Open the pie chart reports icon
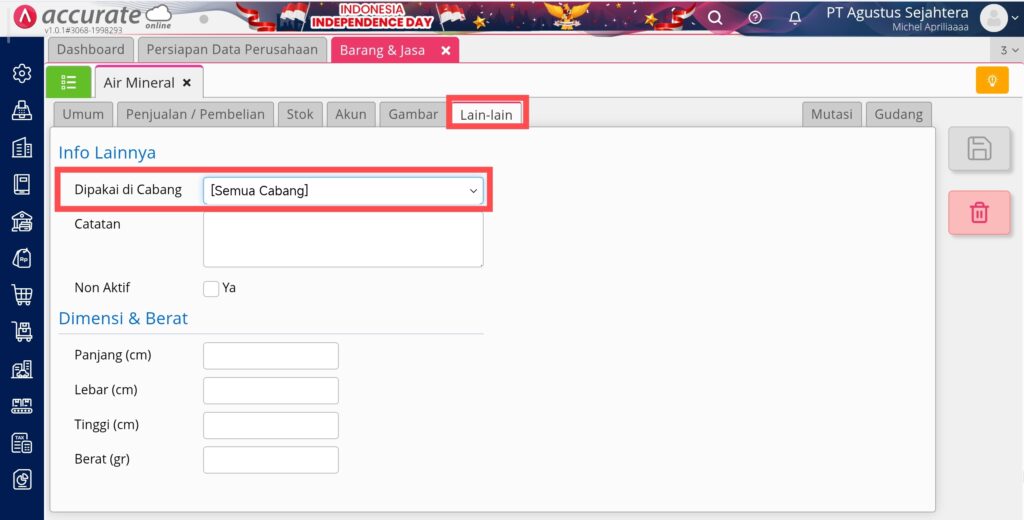1024x520 pixels. coord(22,481)
